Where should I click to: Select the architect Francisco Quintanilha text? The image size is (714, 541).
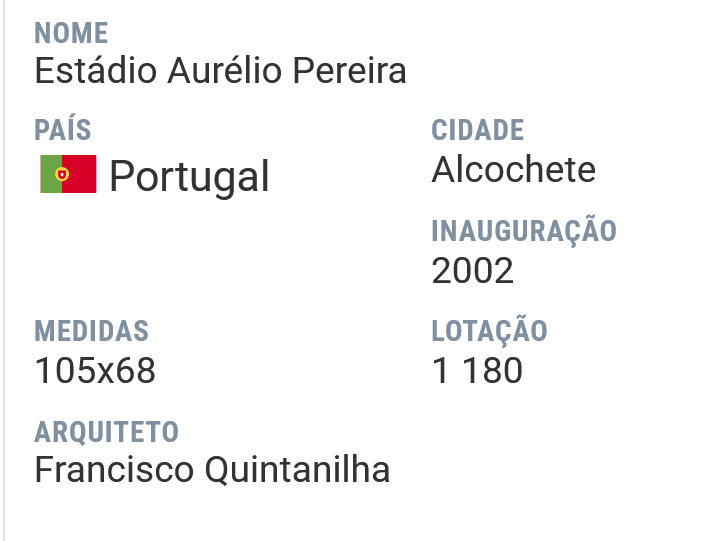212,470
